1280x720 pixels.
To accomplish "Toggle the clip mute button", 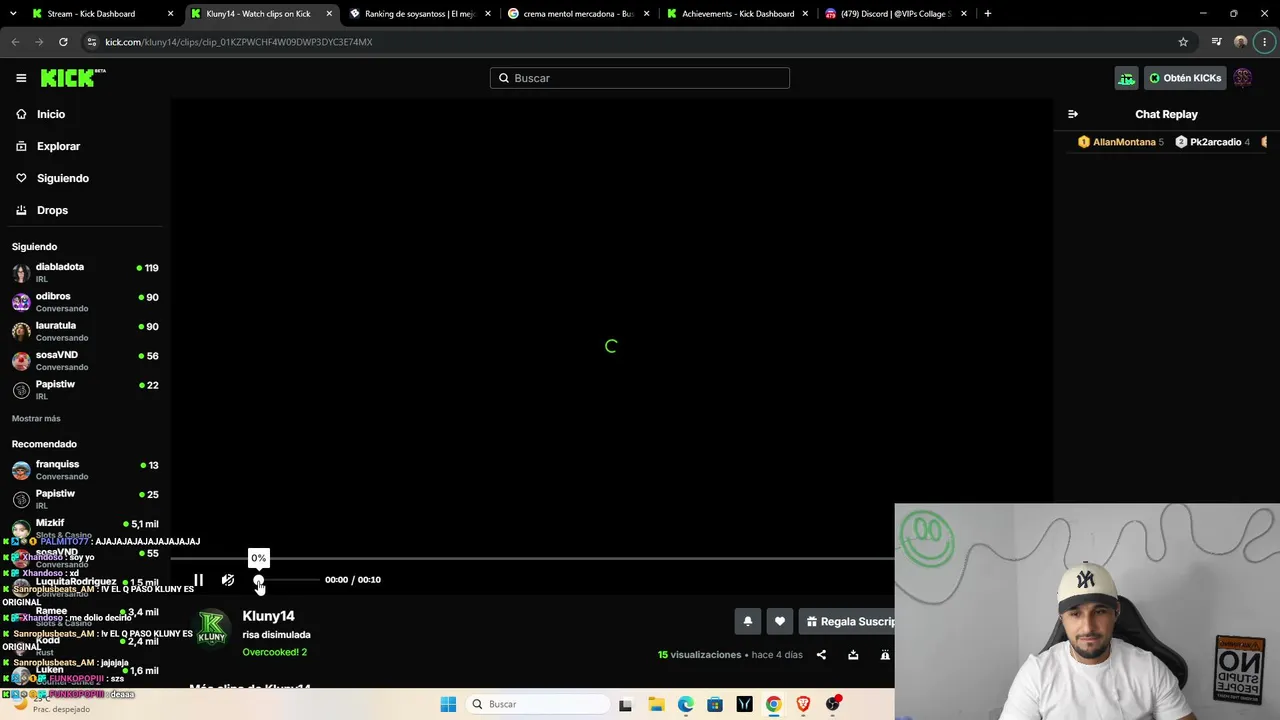I will point(228,580).
